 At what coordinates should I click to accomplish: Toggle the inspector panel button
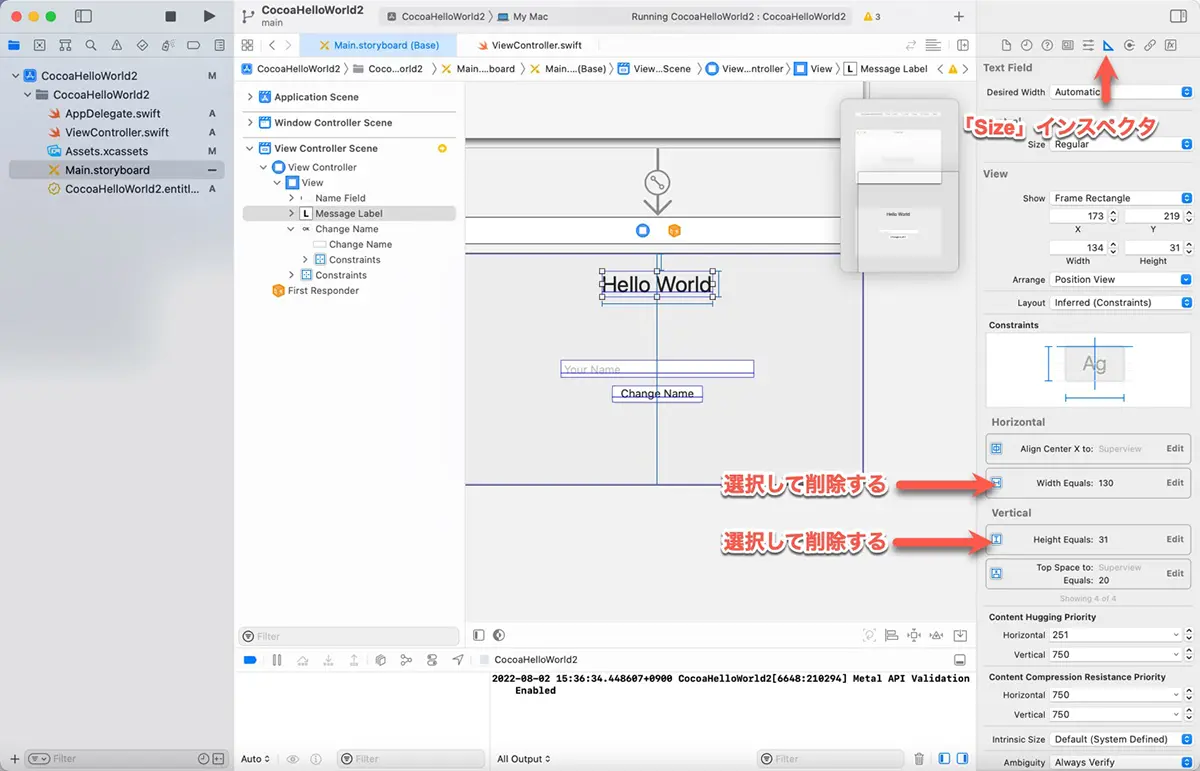click(1177, 16)
